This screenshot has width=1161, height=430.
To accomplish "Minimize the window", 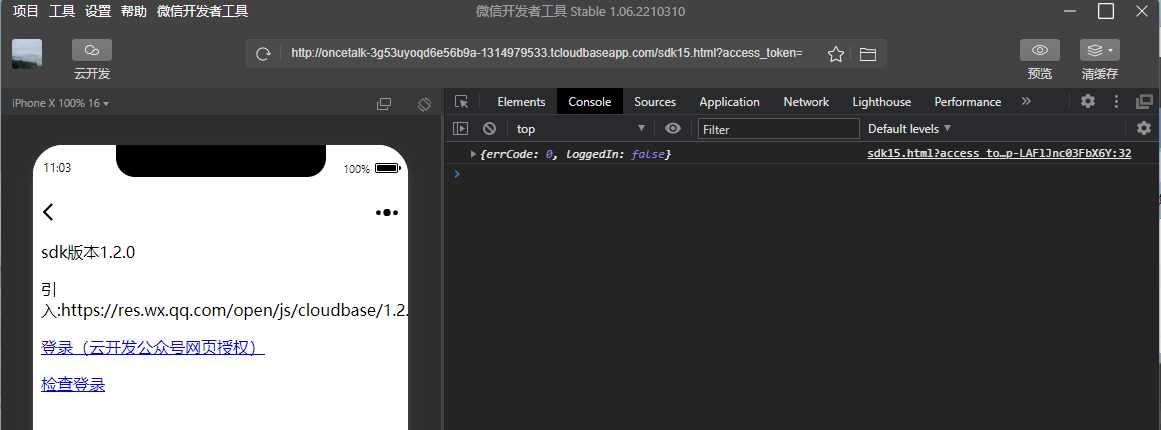I will point(1069,10).
